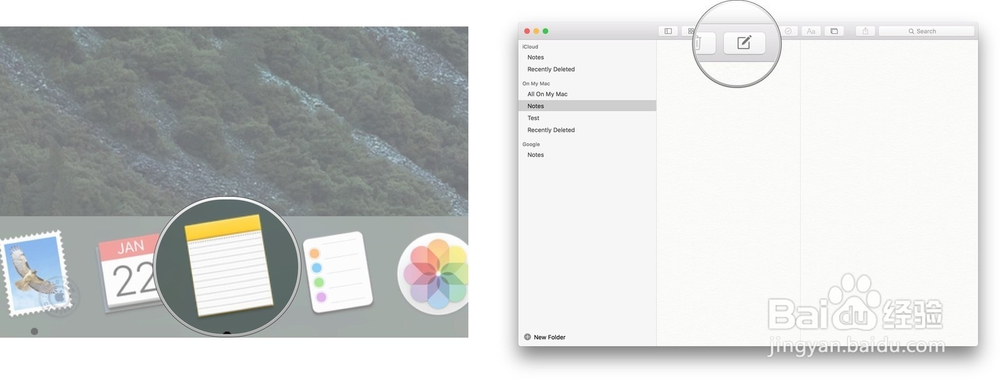This screenshot has height=380, width=1000.
Task: Toggle the folders sidebar button in Notes toolbar
Action: 668,31
